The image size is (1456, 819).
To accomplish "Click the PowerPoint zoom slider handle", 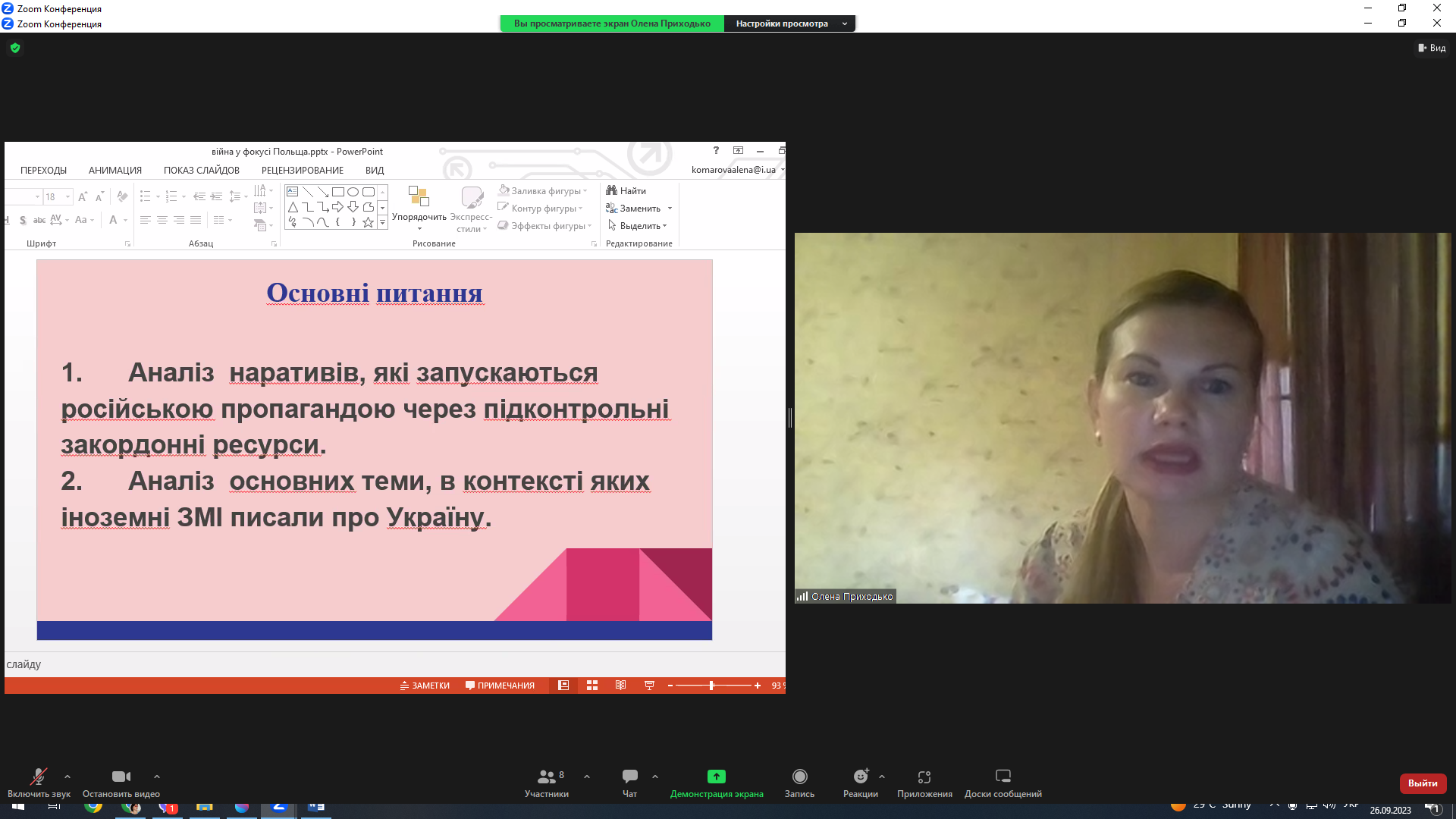I will coord(711,686).
